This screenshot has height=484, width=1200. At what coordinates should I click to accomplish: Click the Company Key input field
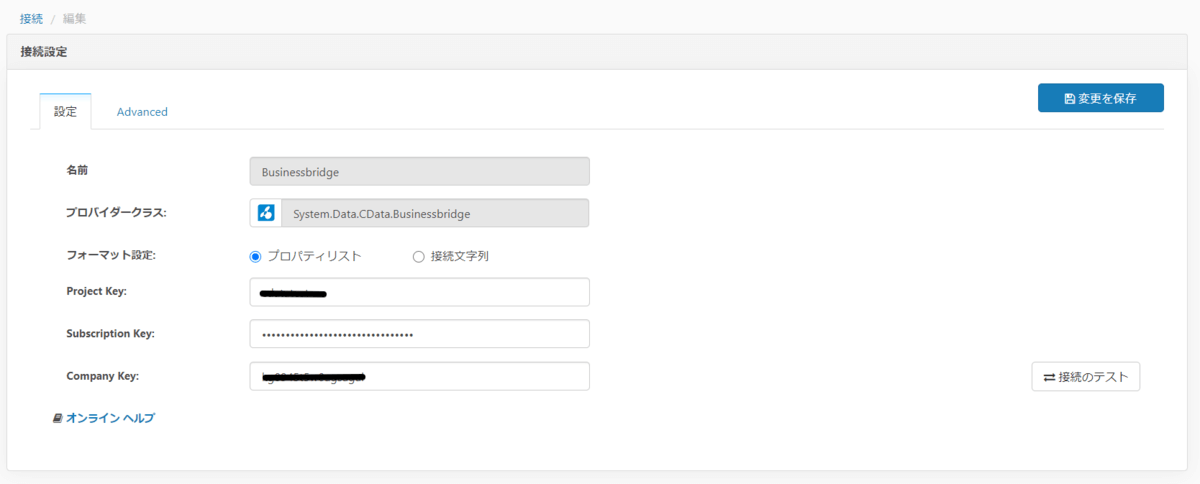pyautogui.click(x=419, y=376)
